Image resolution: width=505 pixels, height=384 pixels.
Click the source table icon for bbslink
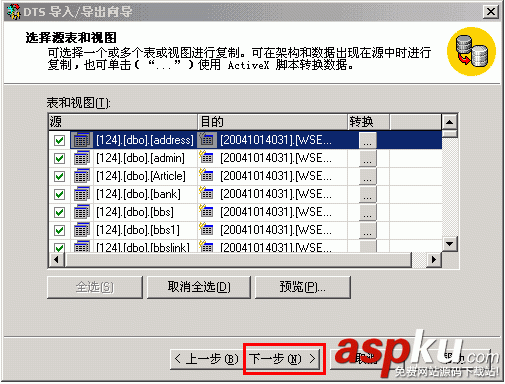tap(82, 246)
